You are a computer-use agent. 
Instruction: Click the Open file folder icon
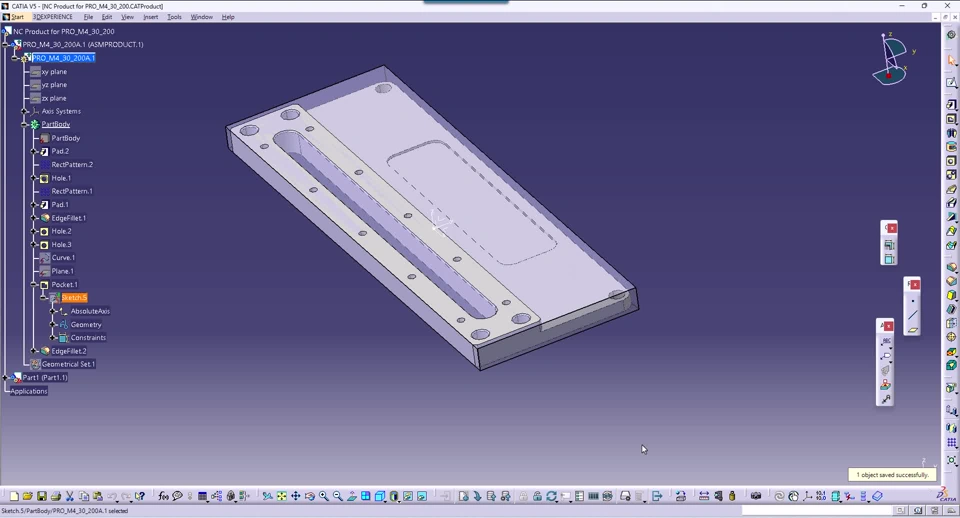click(x=28, y=496)
